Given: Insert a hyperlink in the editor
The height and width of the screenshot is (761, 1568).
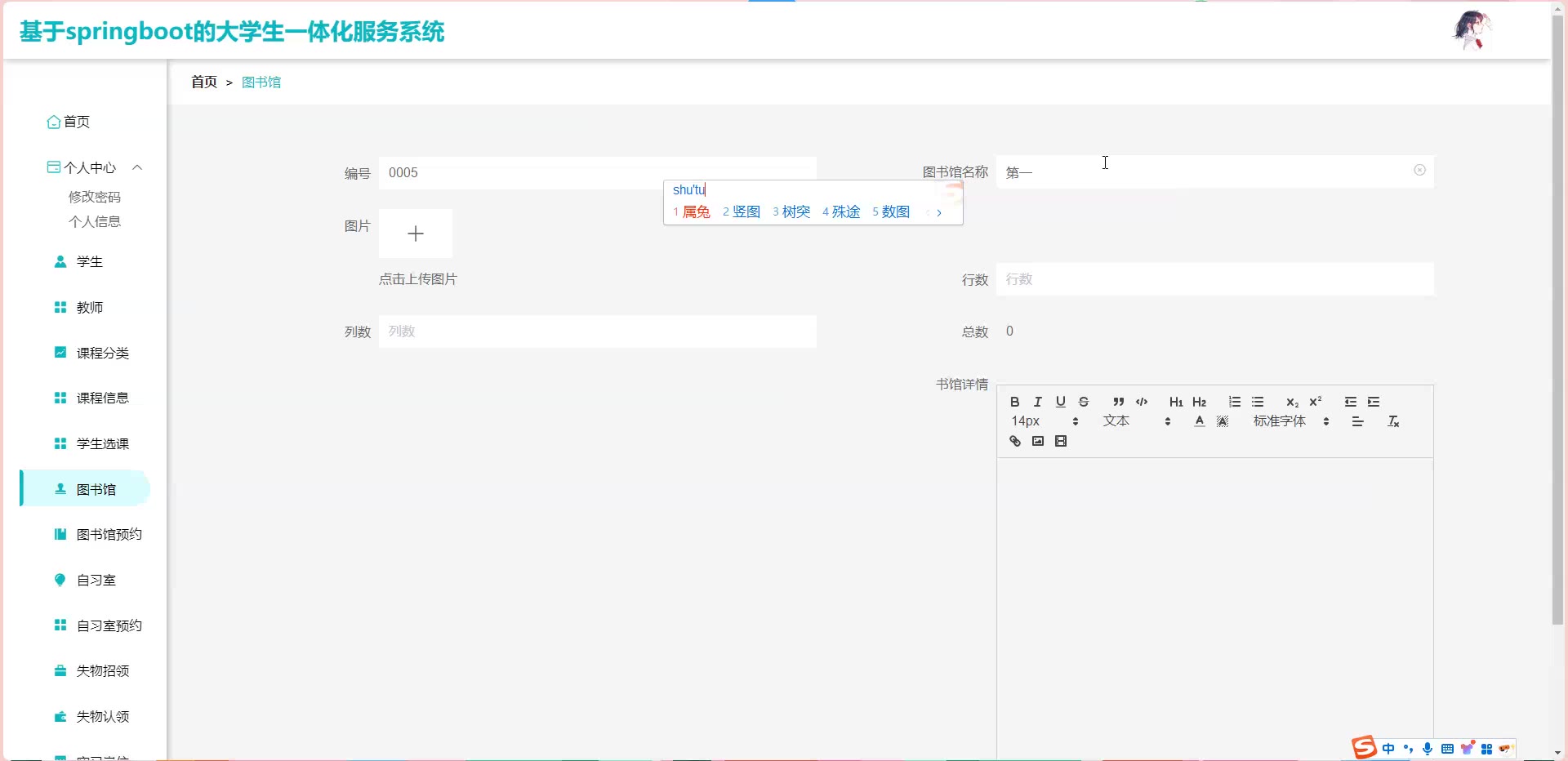Looking at the screenshot, I should click(x=1015, y=442).
